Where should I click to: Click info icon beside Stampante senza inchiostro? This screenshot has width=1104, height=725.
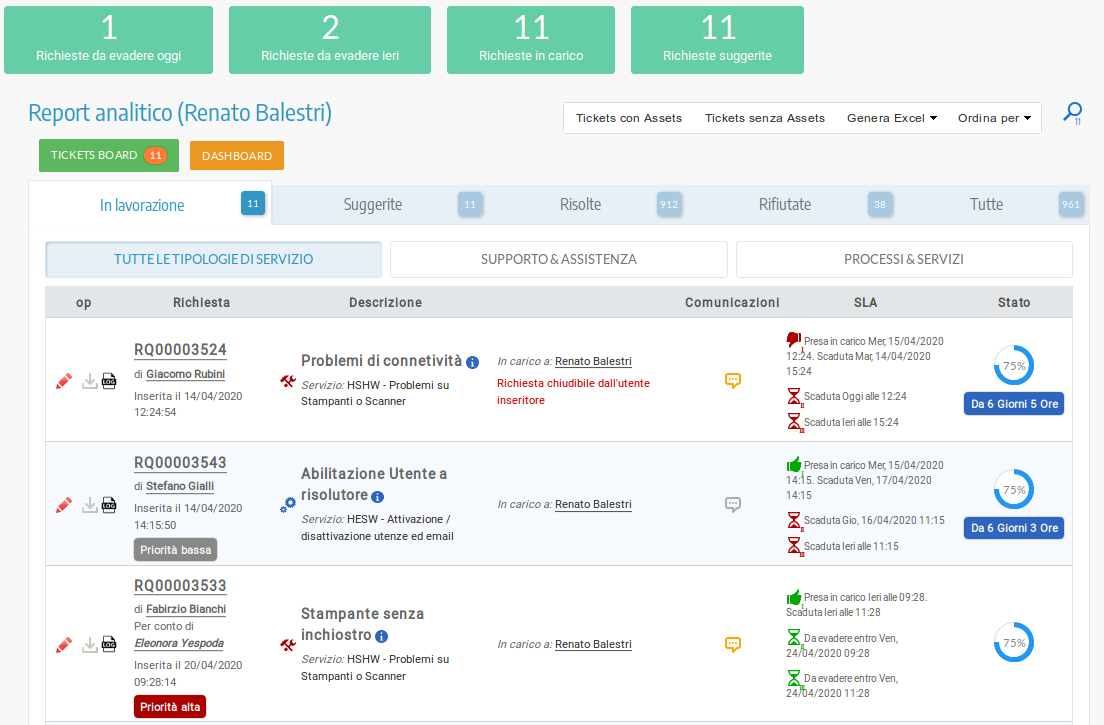(x=382, y=636)
